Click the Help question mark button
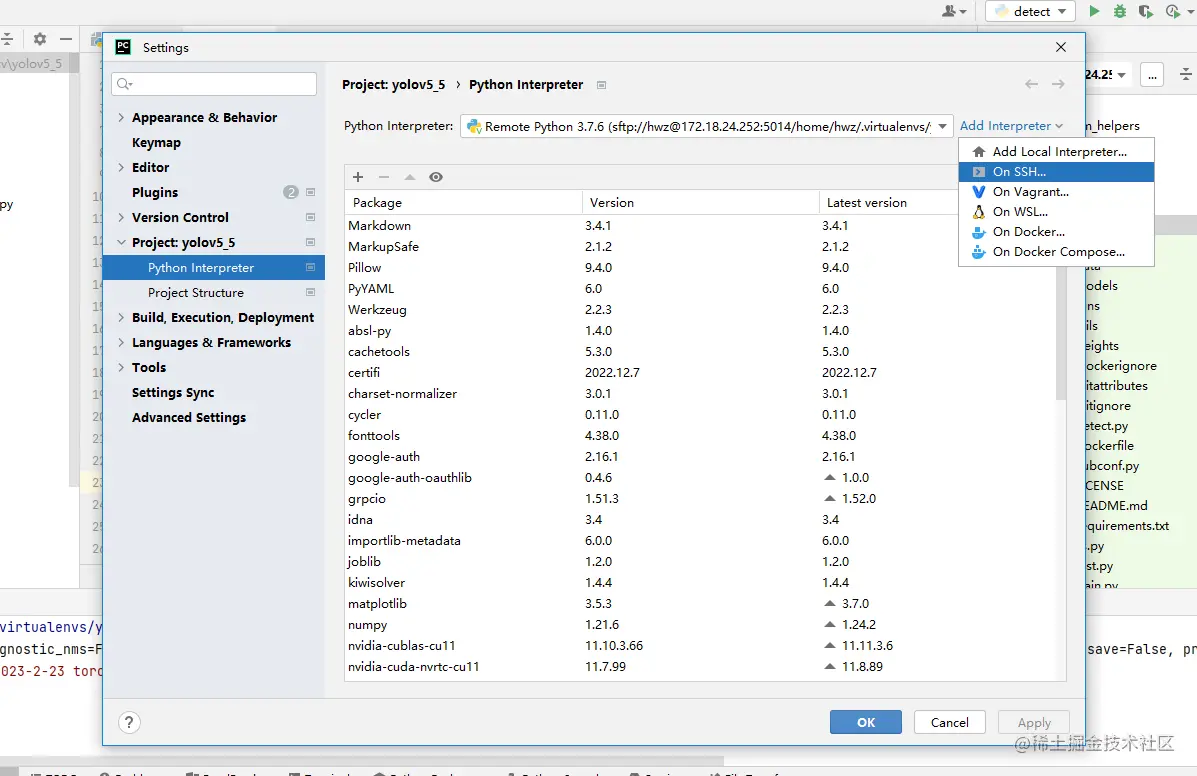This screenshot has height=776, width=1197. [x=129, y=722]
